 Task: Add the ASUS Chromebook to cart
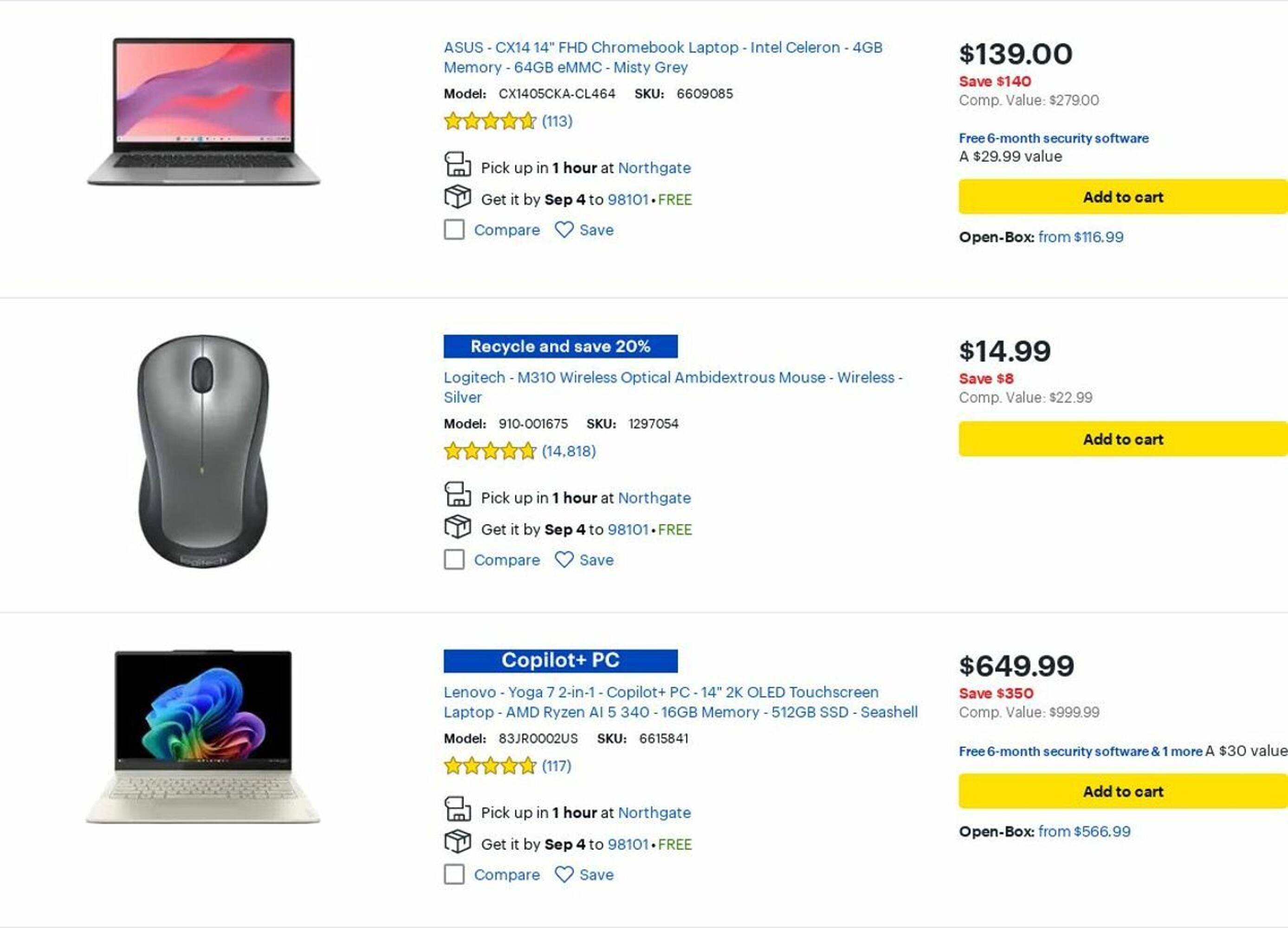click(1122, 197)
